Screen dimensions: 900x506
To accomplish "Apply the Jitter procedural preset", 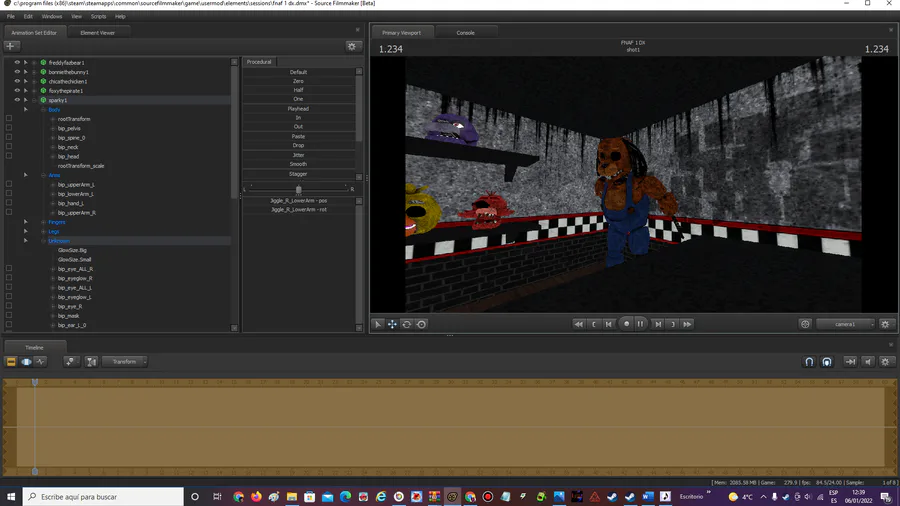I will click(x=298, y=155).
